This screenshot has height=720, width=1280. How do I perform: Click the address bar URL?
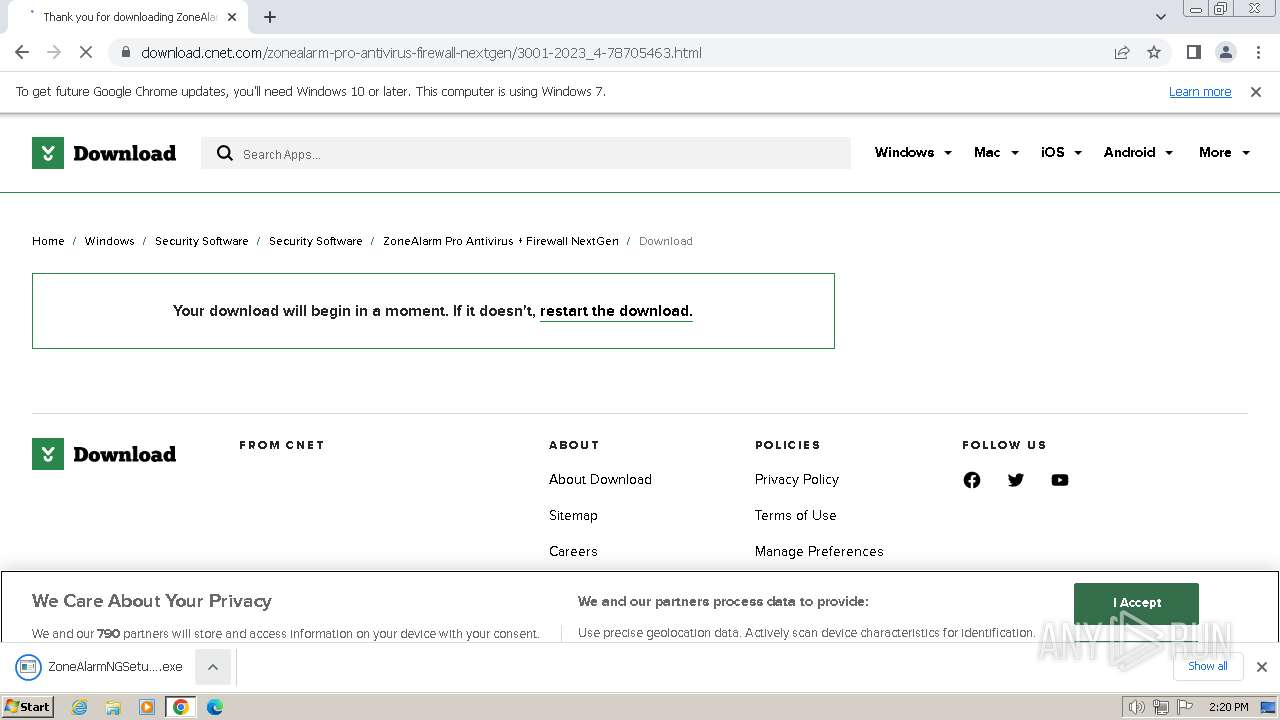421,52
